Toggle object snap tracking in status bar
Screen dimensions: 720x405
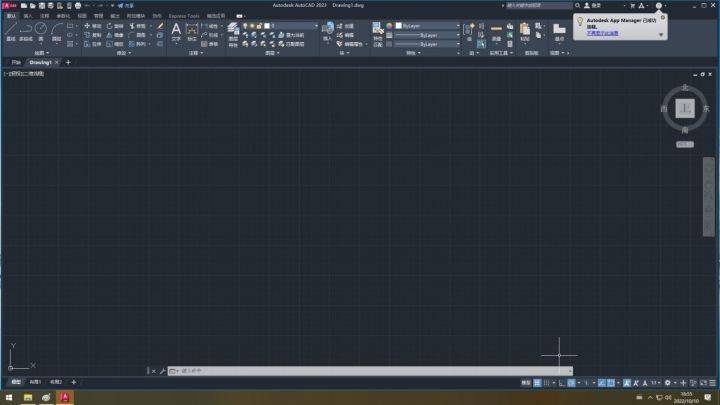[x=602, y=382]
